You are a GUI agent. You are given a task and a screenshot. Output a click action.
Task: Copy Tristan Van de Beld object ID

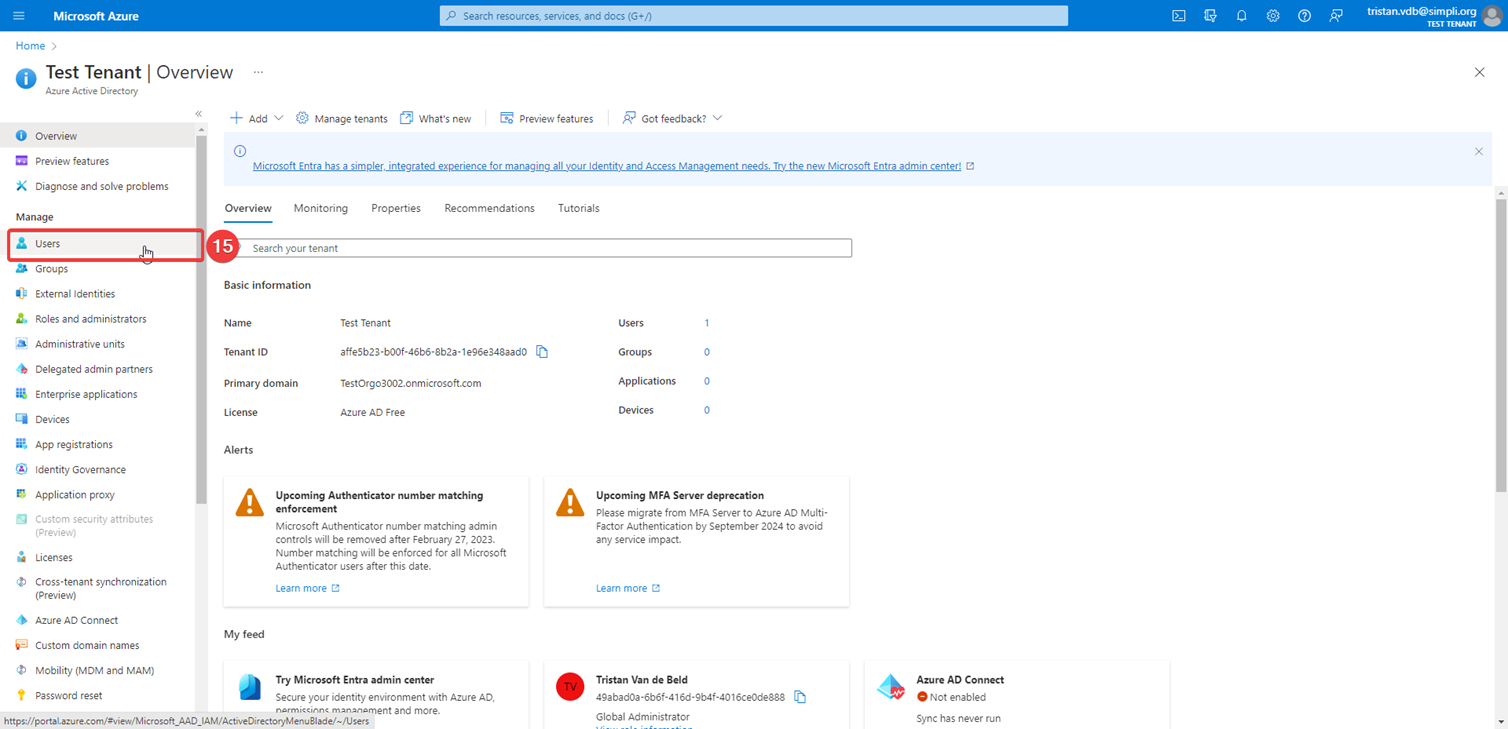click(800, 697)
